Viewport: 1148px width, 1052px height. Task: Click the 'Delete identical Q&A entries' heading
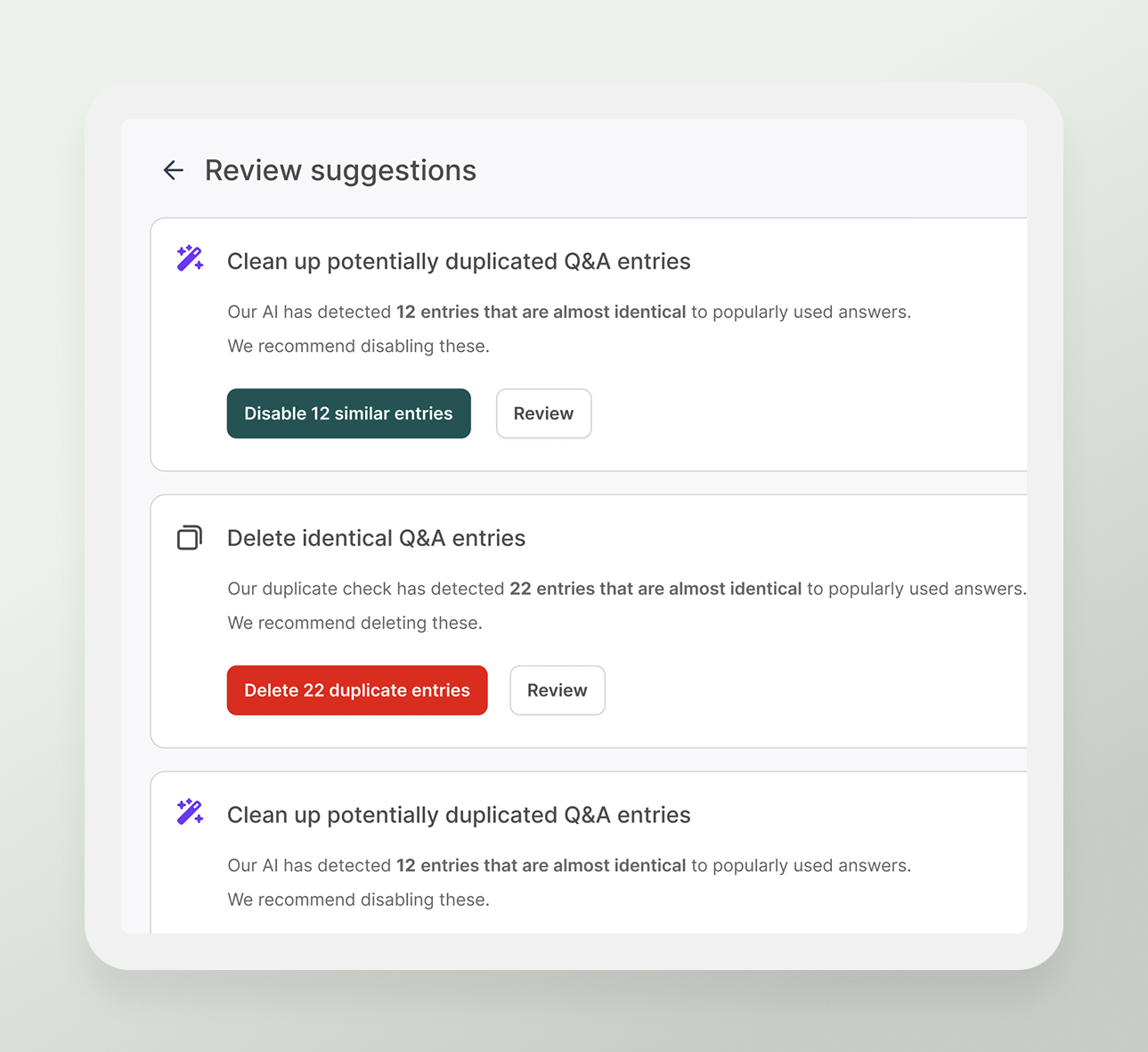tap(376, 538)
